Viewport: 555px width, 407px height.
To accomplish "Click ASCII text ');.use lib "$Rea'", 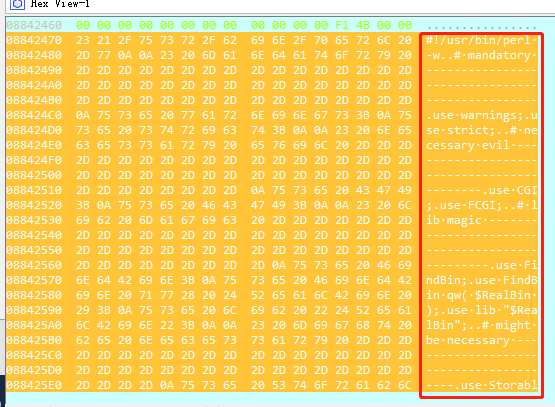I will click(x=481, y=310).
